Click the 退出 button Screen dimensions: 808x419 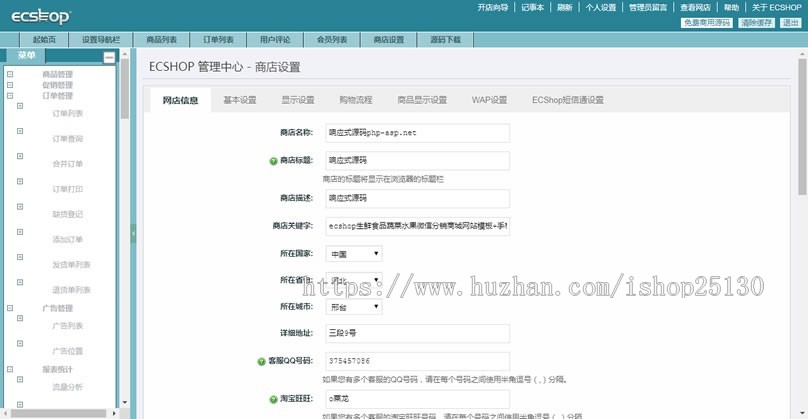tap(790, 23)
